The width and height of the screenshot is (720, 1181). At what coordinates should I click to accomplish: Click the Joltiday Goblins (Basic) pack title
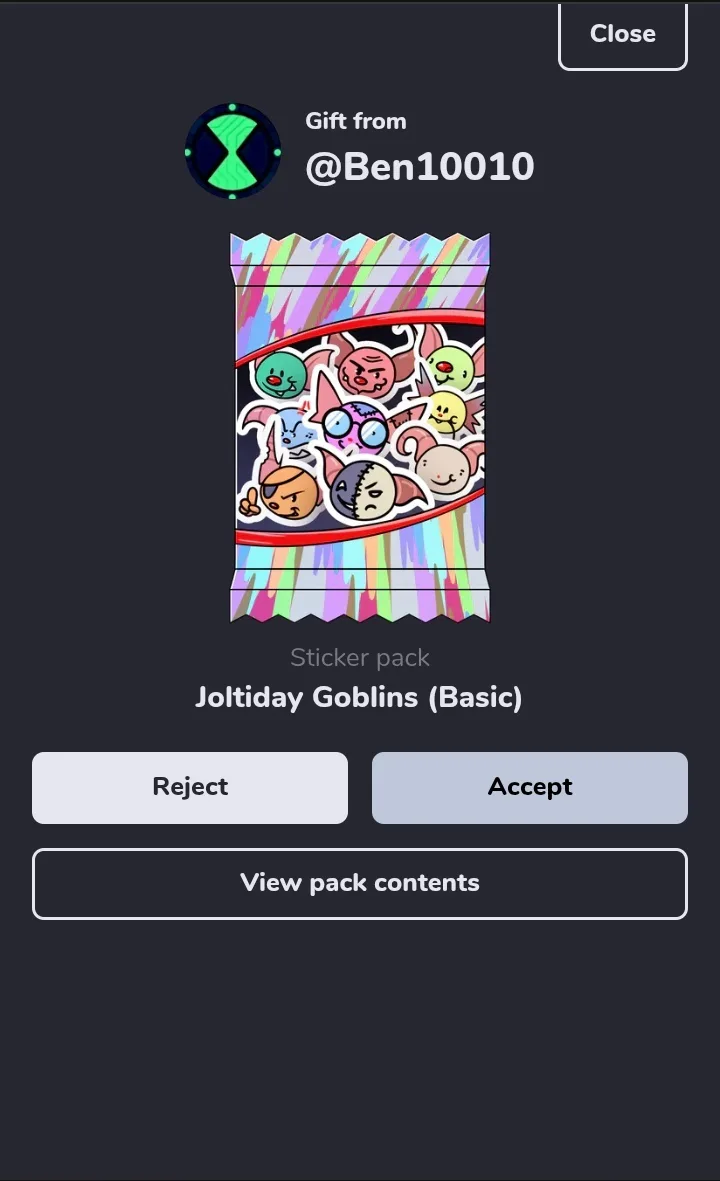pyautogui.click(x=358, y=697)
